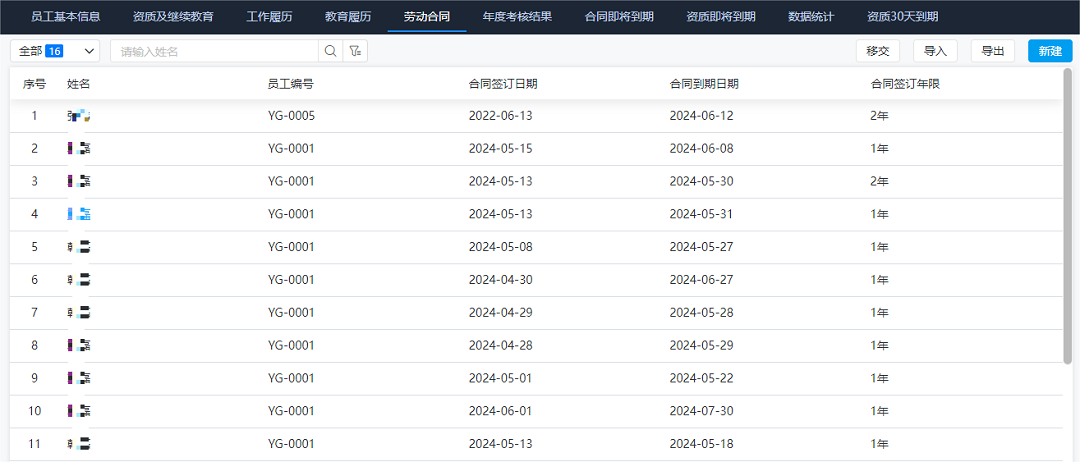Click the 2年 term in row 1
This screenshot has height=462, width=1080.
pyautogui.click(x=880, y=116)
